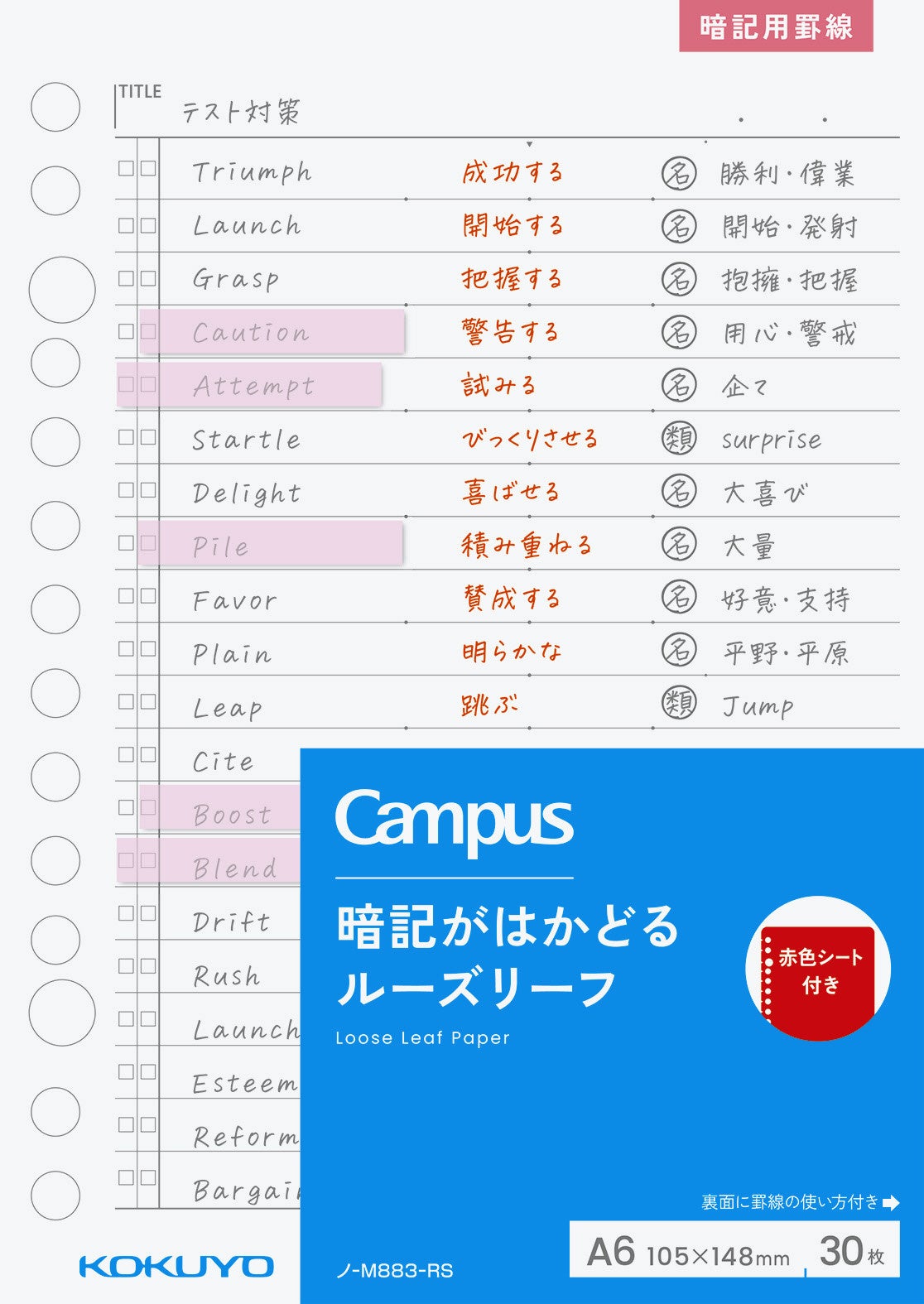Tick the first checkbox in the Leap row

[126, 701]
